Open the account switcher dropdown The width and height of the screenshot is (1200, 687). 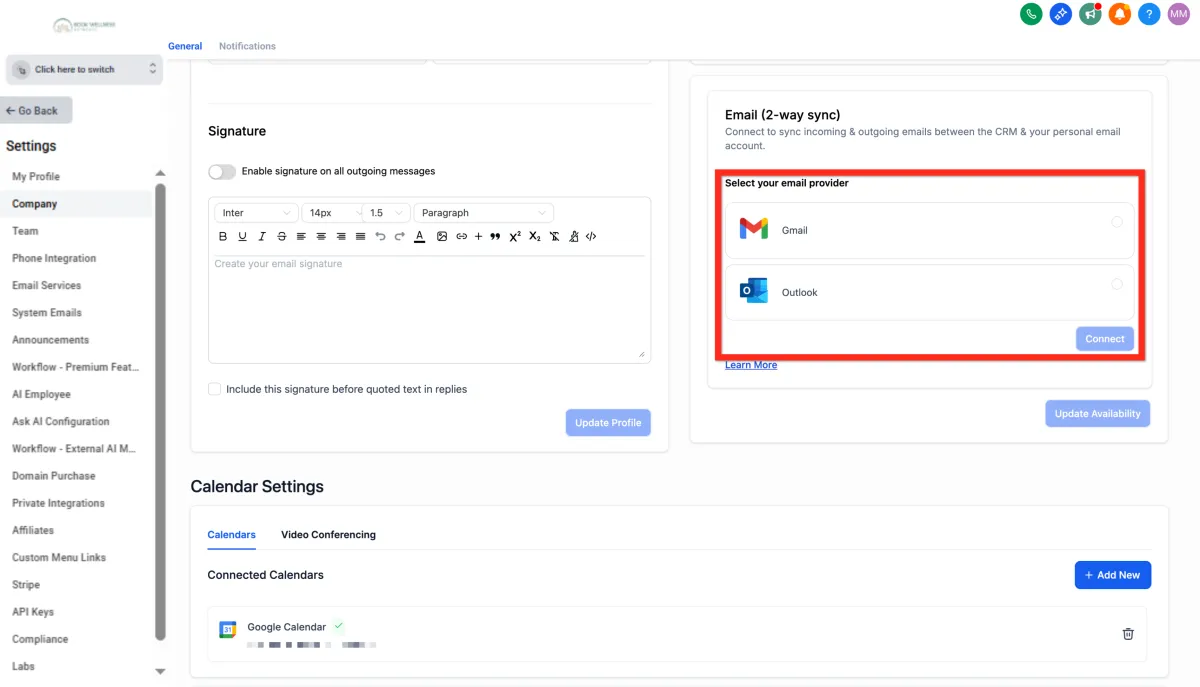(84, 69)
